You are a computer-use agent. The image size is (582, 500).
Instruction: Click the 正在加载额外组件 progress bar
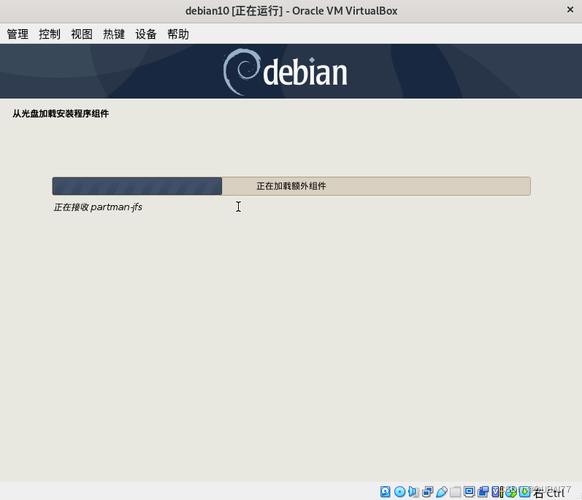coord(291,186)
